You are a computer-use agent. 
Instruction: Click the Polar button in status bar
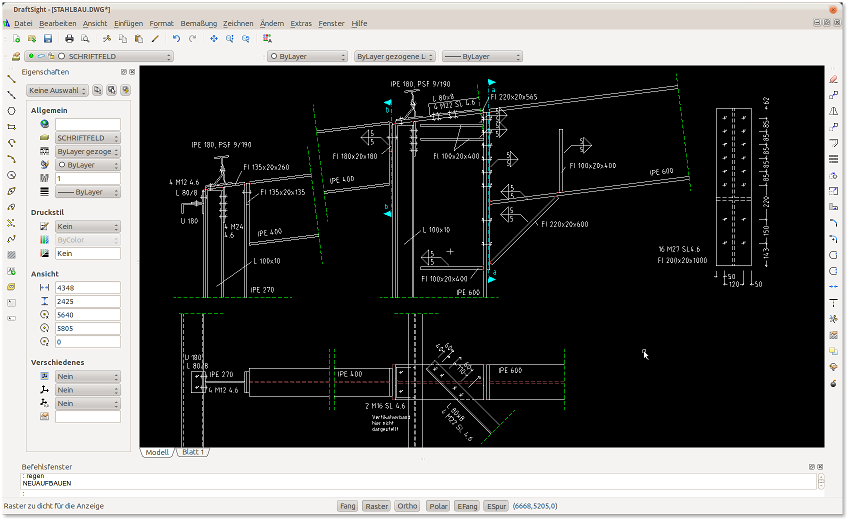click(x=437, y=506)
